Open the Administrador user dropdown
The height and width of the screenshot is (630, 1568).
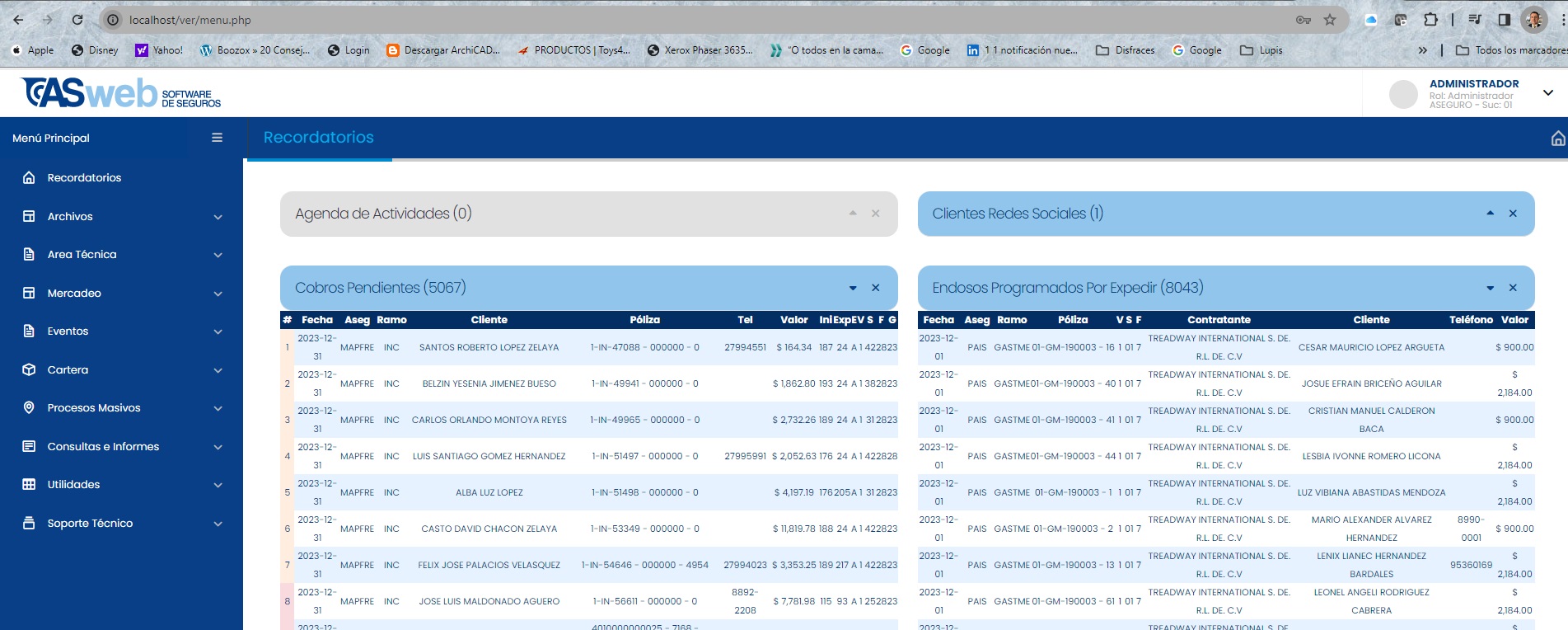[1547, 93]
